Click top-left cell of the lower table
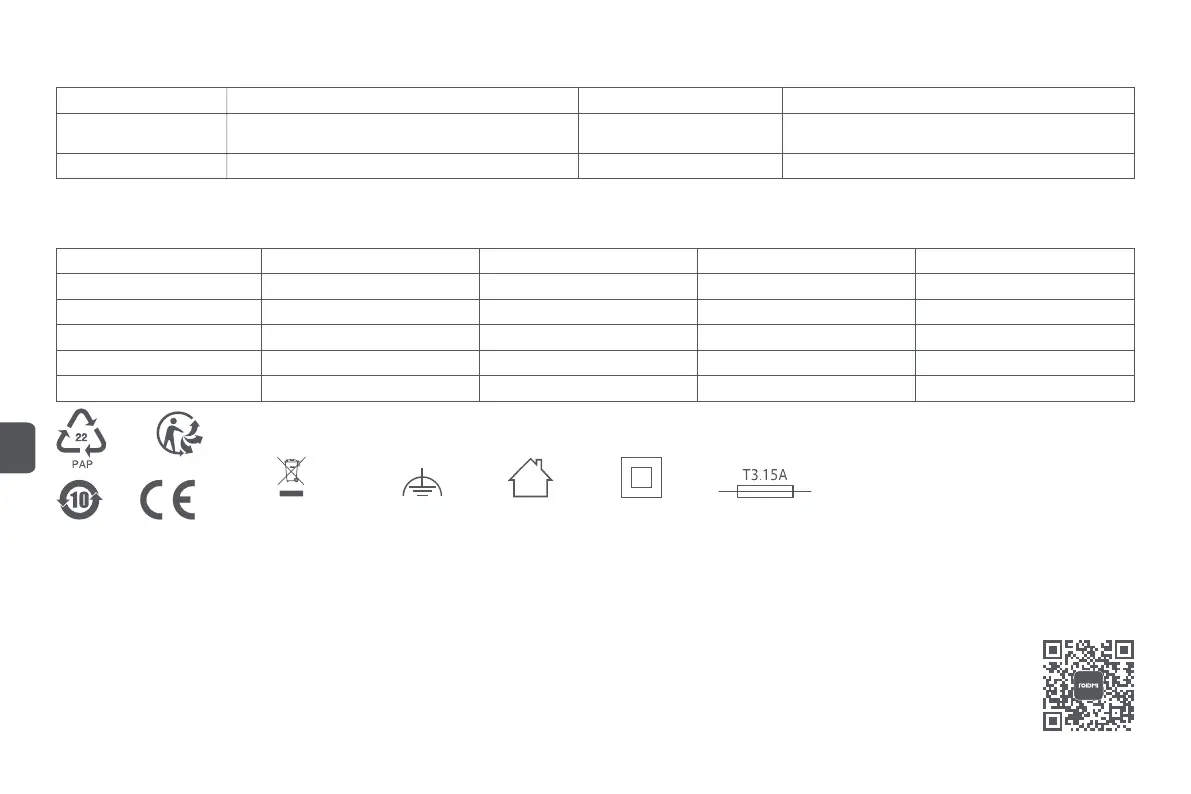This screenshot has height=794, width=1191. [158, 260]
